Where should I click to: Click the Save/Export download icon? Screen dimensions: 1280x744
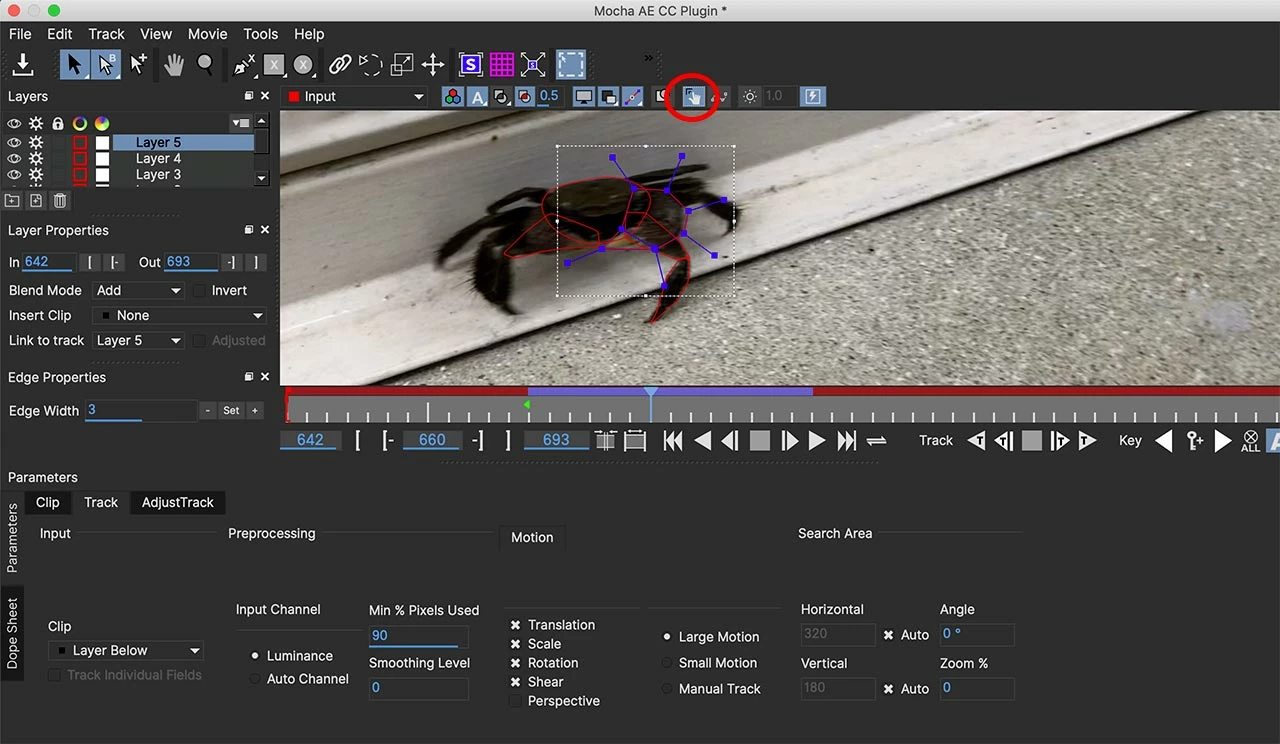23,65
